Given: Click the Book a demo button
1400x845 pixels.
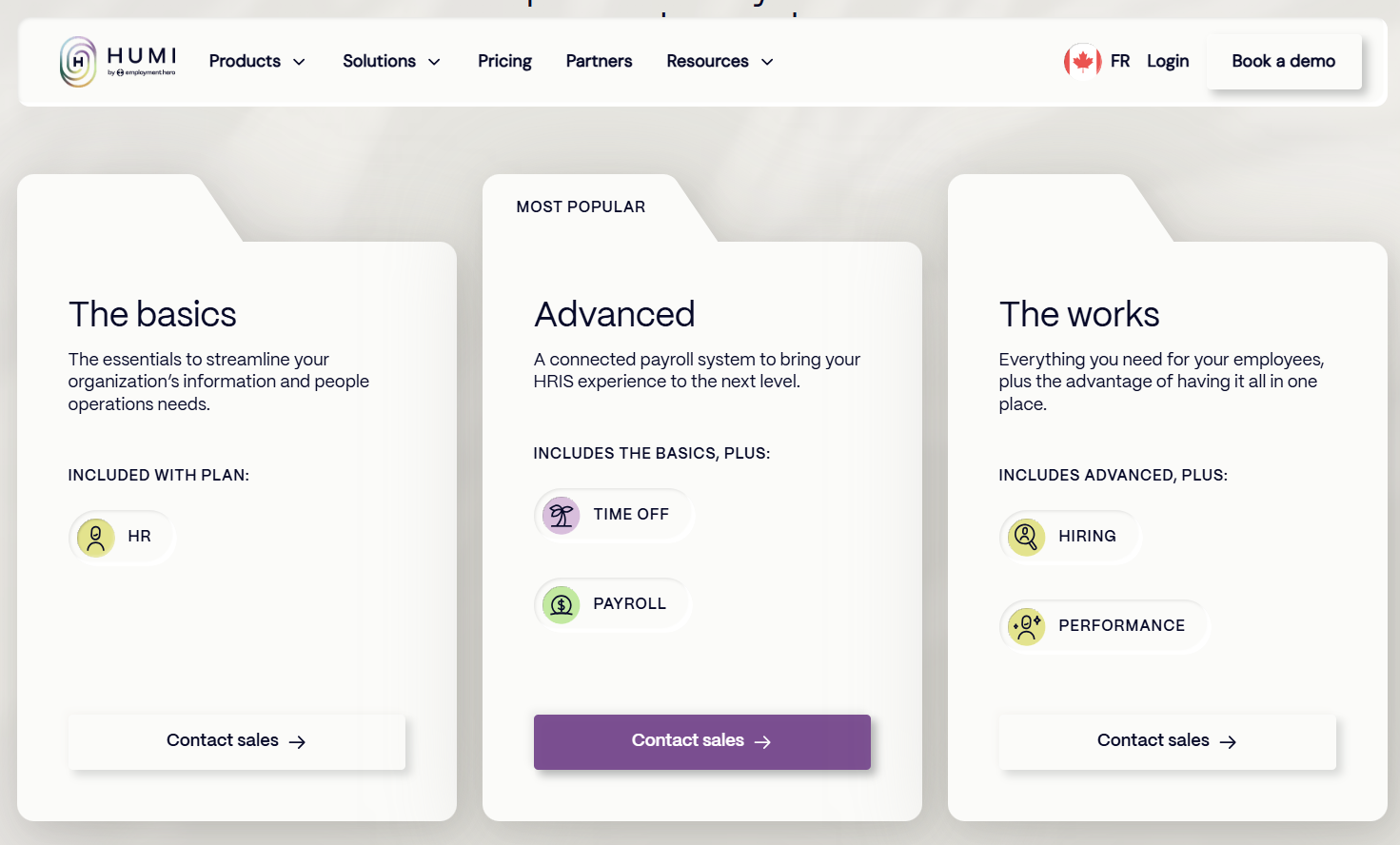Looking at the screenshot, I should coord(1284,61).
